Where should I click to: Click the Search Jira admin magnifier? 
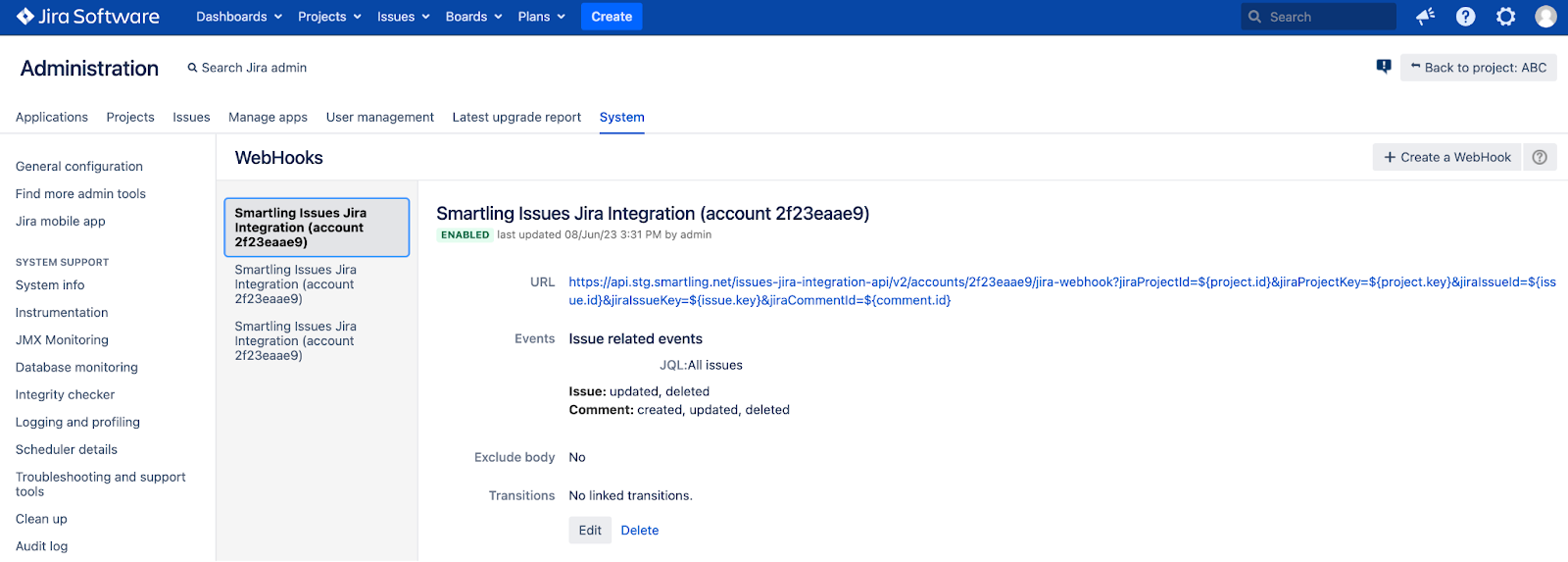pos(193,68)
